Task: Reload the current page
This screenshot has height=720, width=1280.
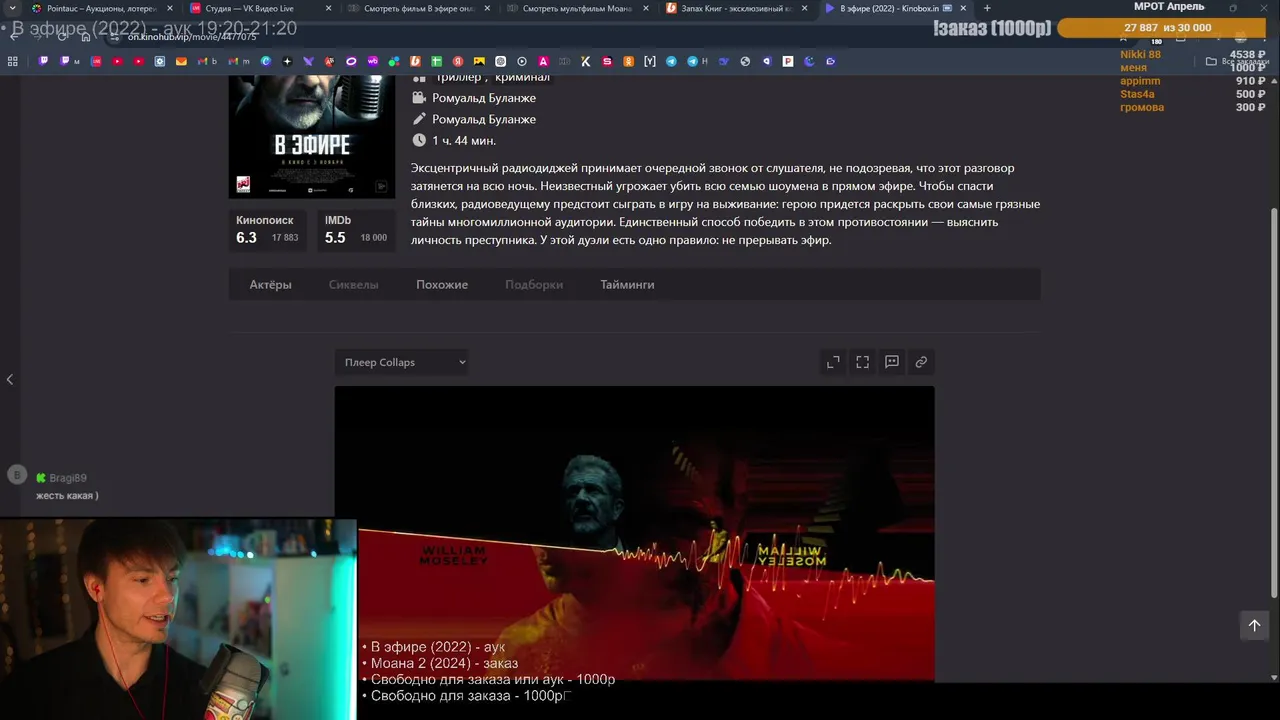Action: 62,36
